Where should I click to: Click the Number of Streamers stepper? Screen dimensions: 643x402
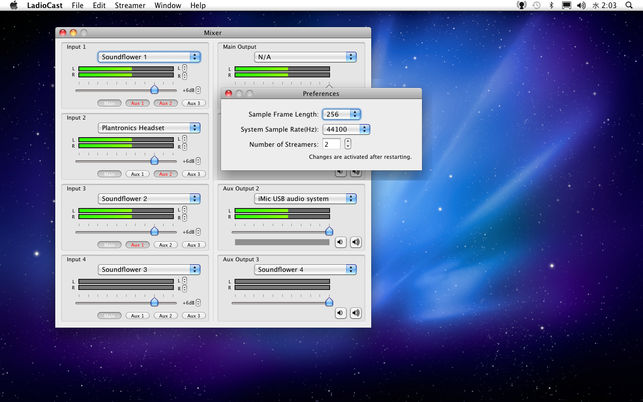pos(348,144)
